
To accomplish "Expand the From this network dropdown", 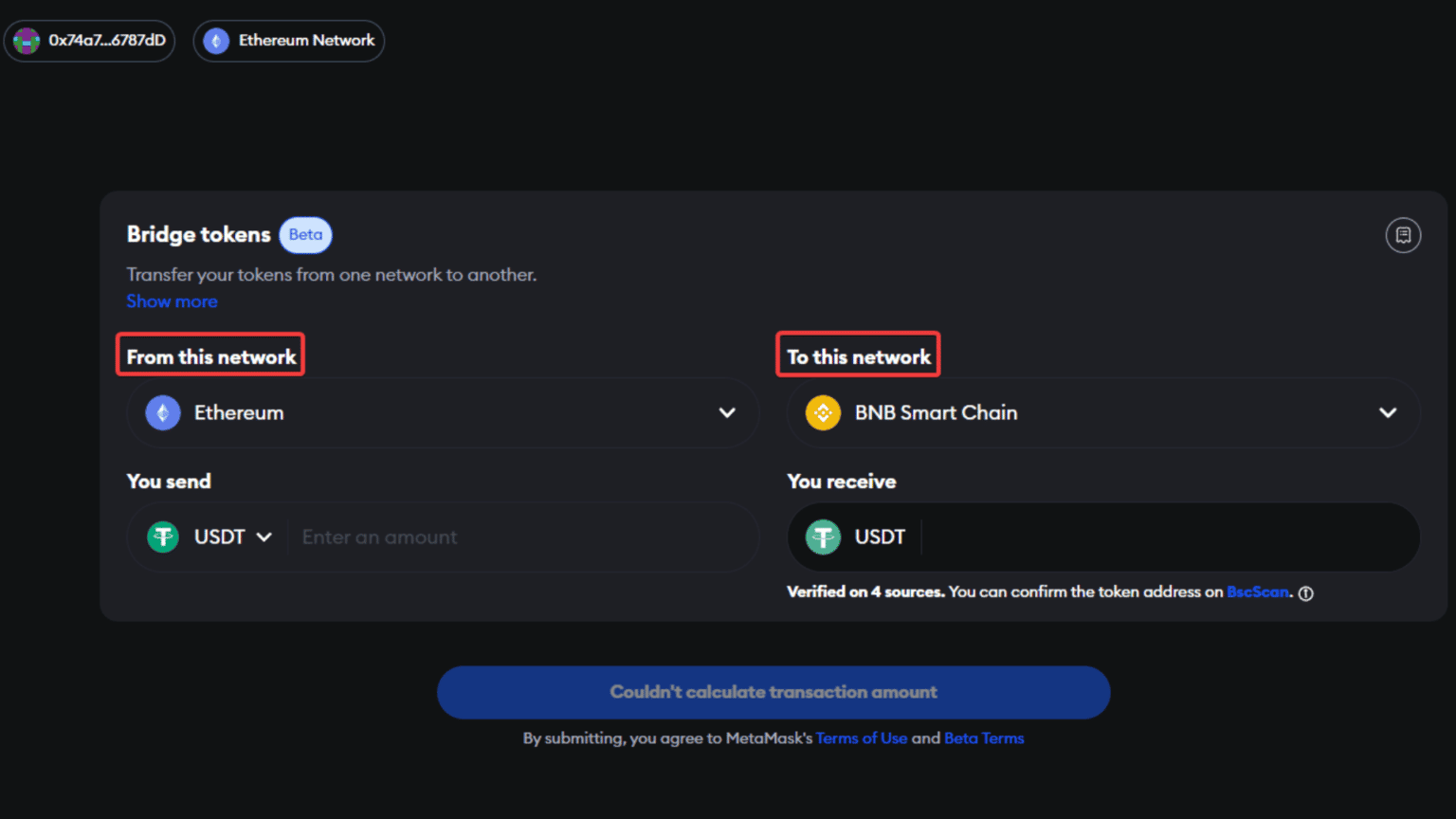I will (727, 412).
